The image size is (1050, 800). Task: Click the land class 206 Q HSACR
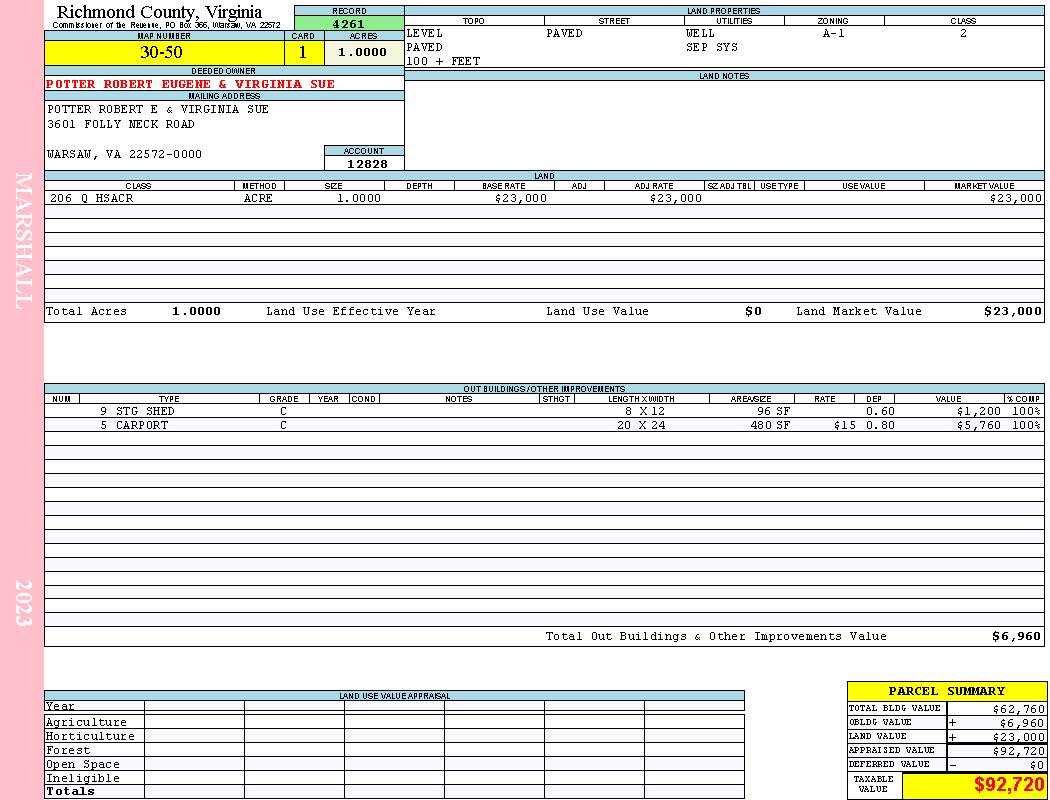[91, 198]
